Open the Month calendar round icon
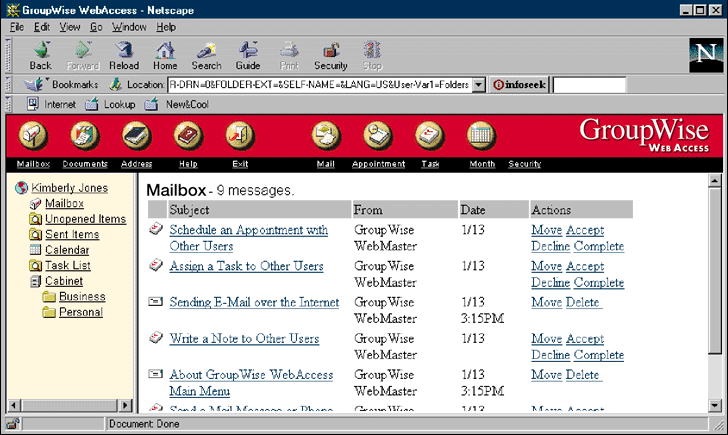Viewport: 728px width, 435px height. click(481, 136)
